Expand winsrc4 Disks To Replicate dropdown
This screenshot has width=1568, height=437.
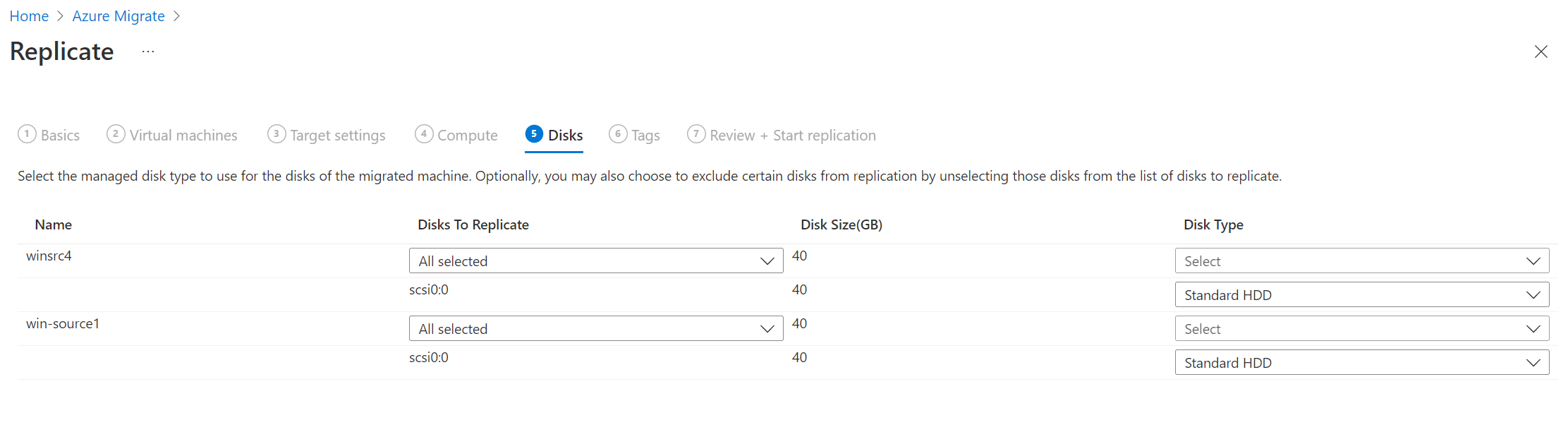pos(595,261)
